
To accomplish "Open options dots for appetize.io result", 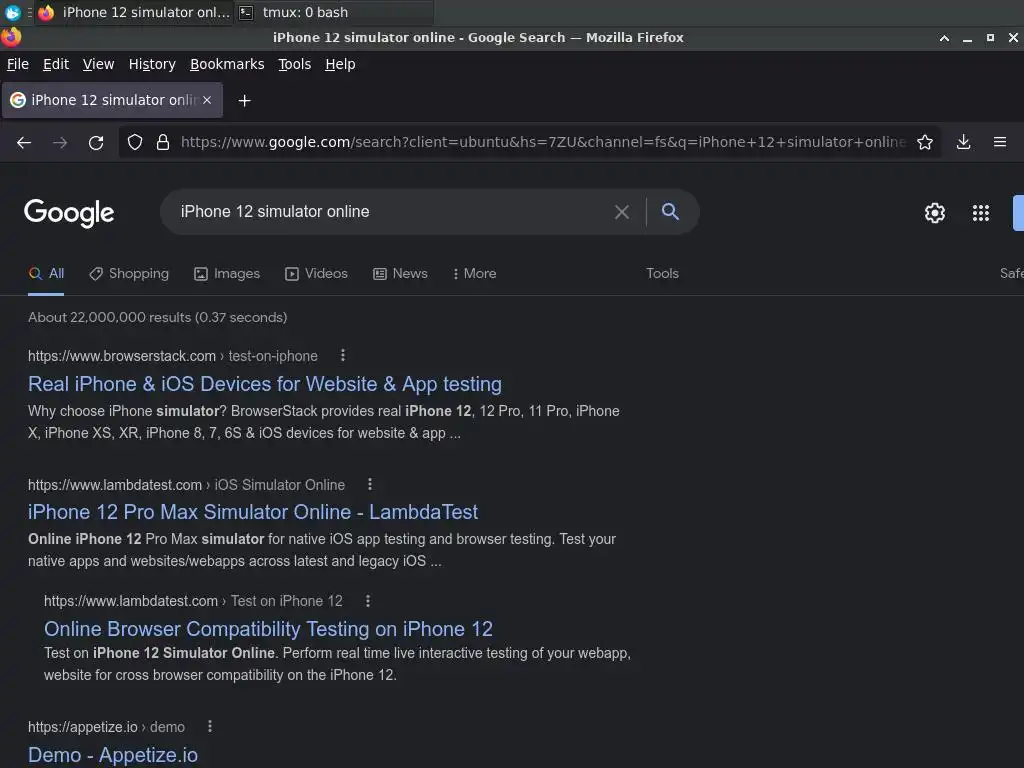I will [210, 726].
